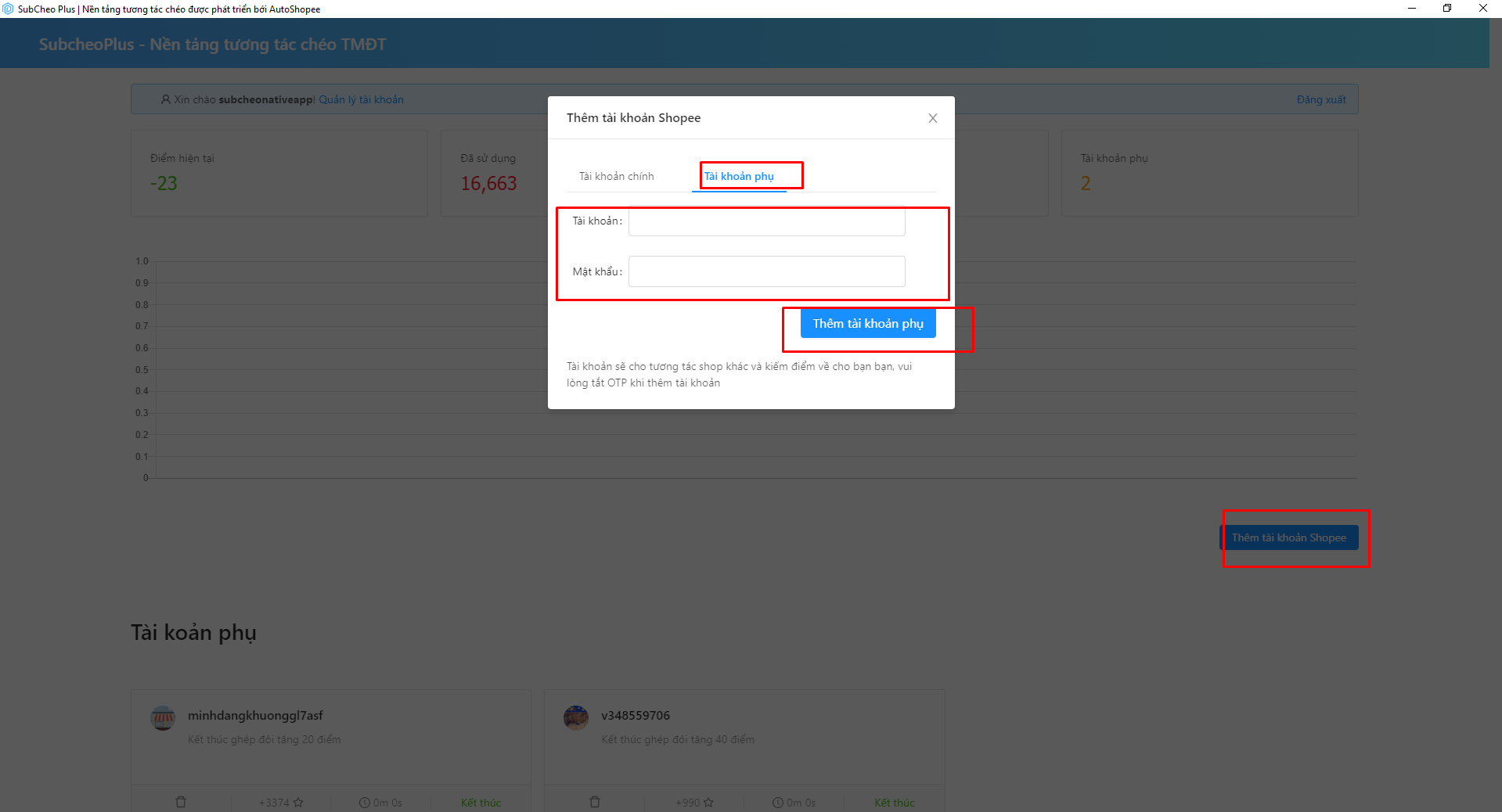Click the account name minhdangkhuonggl7asf

click(x=255, y=716)
